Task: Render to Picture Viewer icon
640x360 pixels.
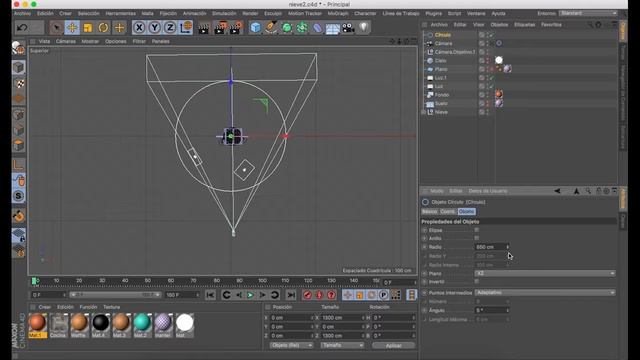Action: point(220,28)
